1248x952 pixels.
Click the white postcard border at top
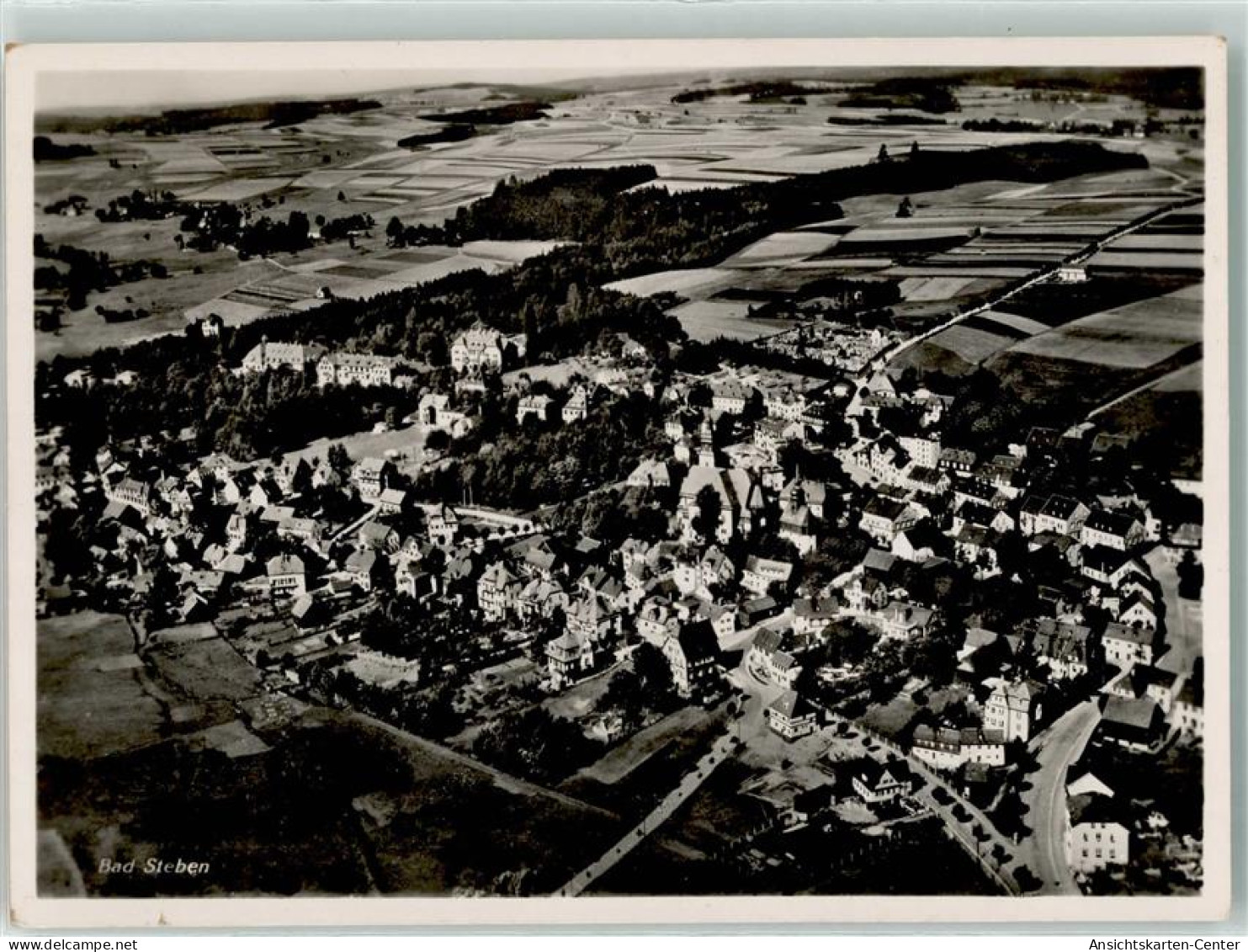tap(623, 53)
